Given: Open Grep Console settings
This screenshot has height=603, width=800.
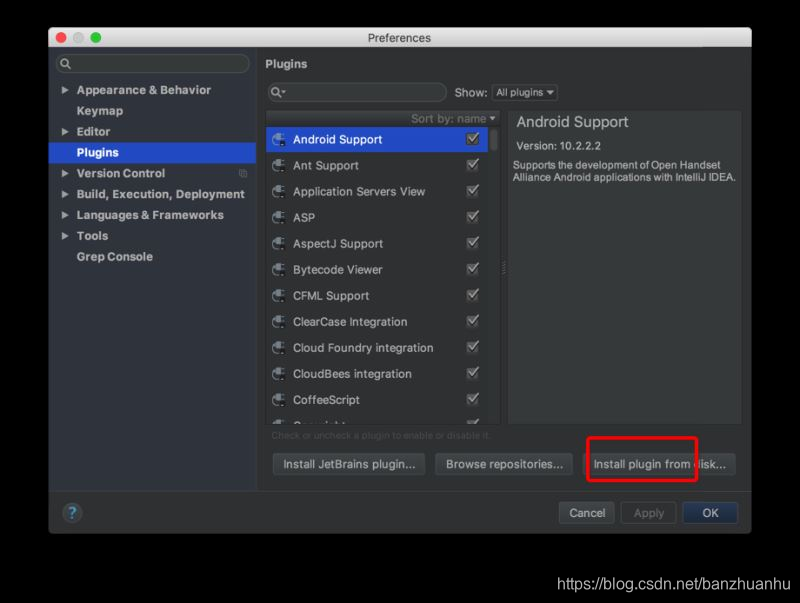Looking at the screenshot, I should [x=115, y=257].
